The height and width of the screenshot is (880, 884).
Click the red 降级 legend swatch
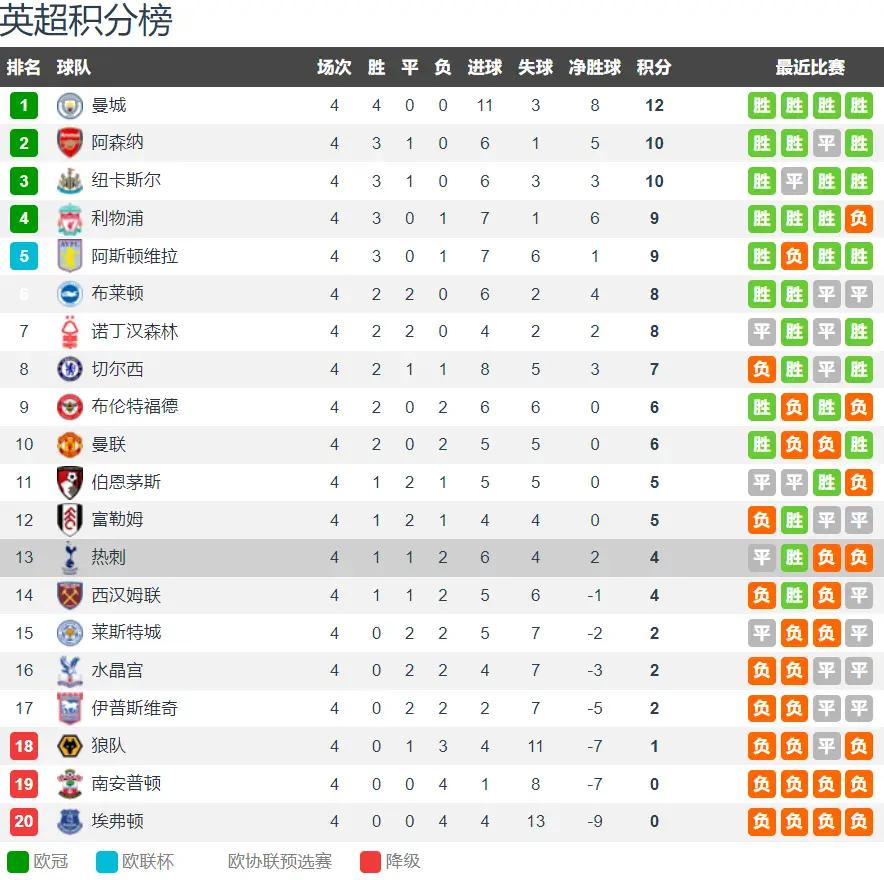(x=370, y=861)
